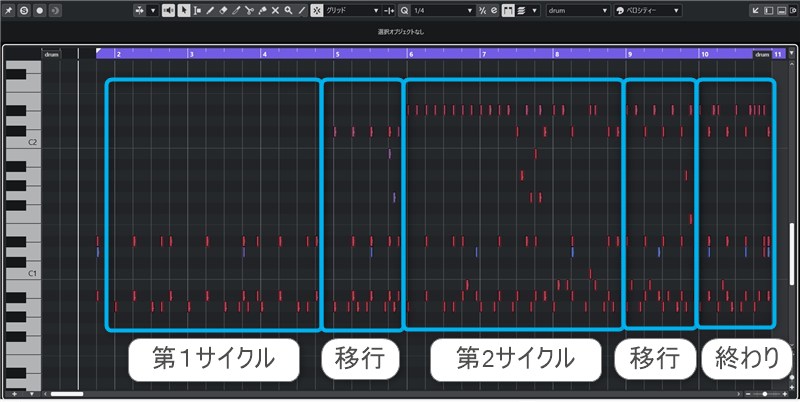Click bar 5 on the ruler
This screenshot has width=800, height=402.
tap(337, 54)
